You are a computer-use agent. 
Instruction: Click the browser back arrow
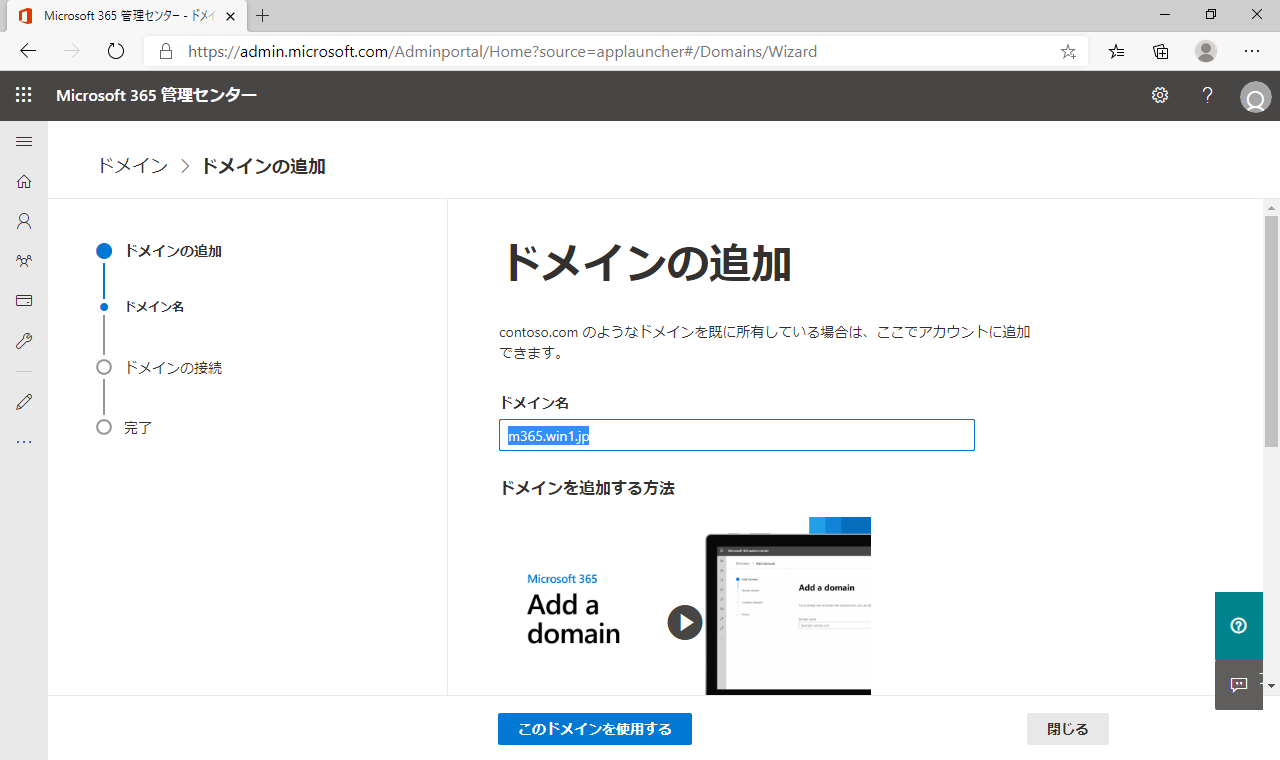coord(28,51)
